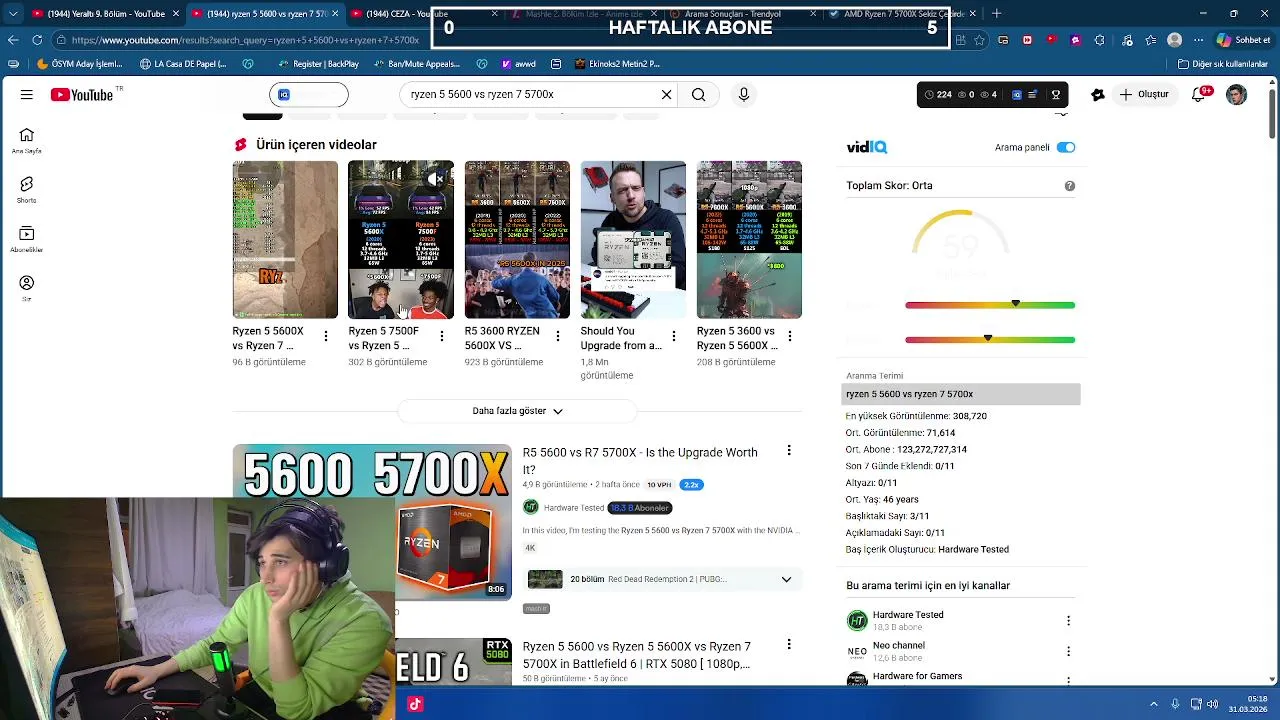Screen dimensions: 1280x720
Task: Click vidIQ blue IQ icon in toolbar
Action: 1017,95
